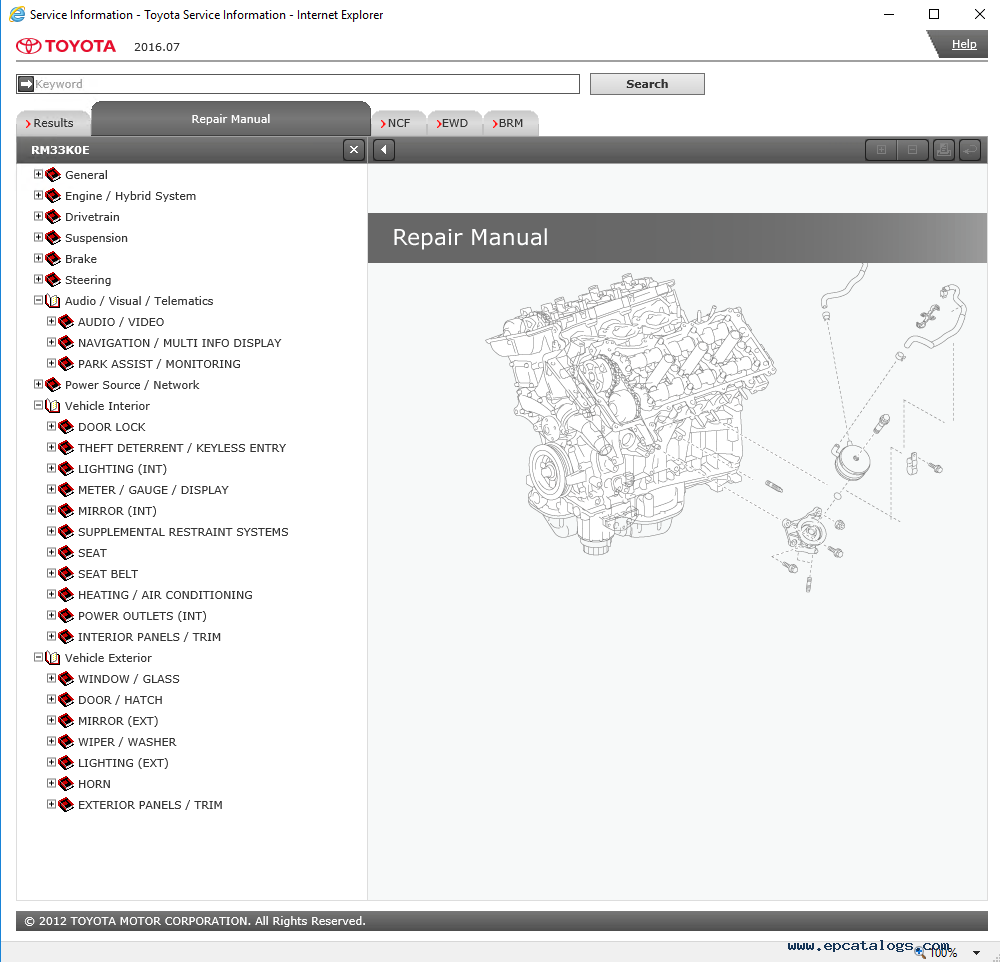
Task: Click the Search button
Action: click(x=647, y=84)
